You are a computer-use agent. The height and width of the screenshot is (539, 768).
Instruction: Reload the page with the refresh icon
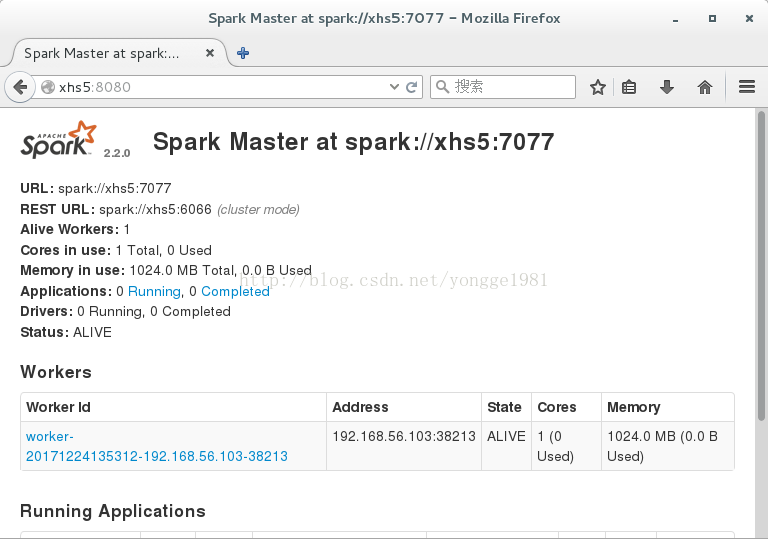411,87
